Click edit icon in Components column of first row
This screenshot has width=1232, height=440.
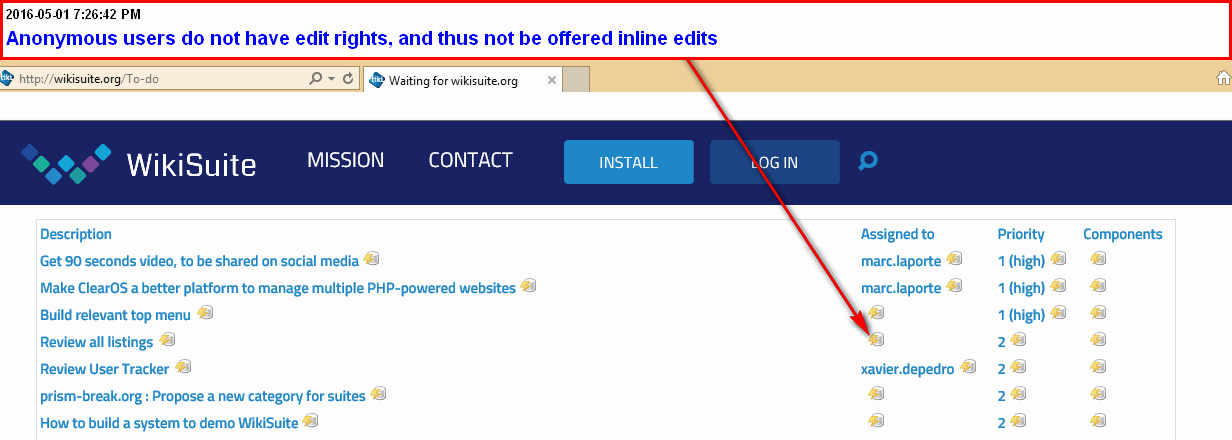(x=1098, y=260)
